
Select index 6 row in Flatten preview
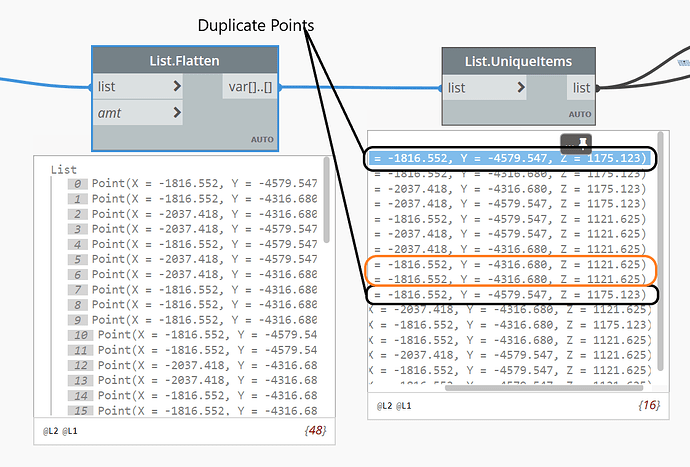pyautogui.click(x=192, y=274)
